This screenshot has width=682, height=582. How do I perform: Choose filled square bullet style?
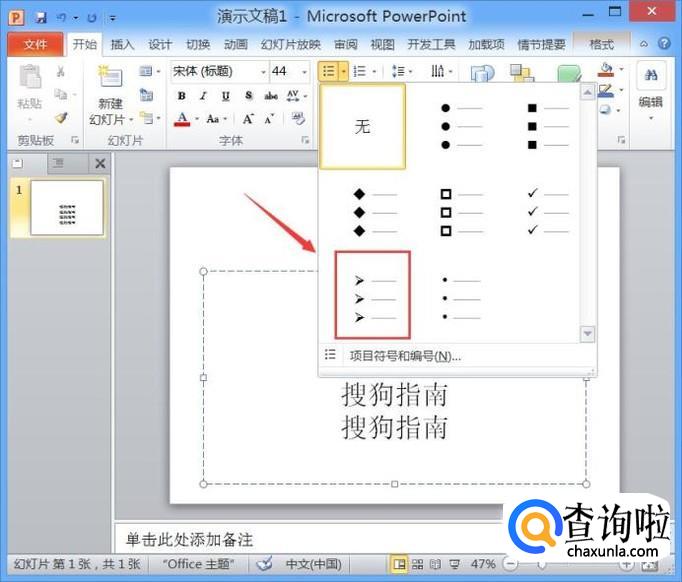pos(548,126)
